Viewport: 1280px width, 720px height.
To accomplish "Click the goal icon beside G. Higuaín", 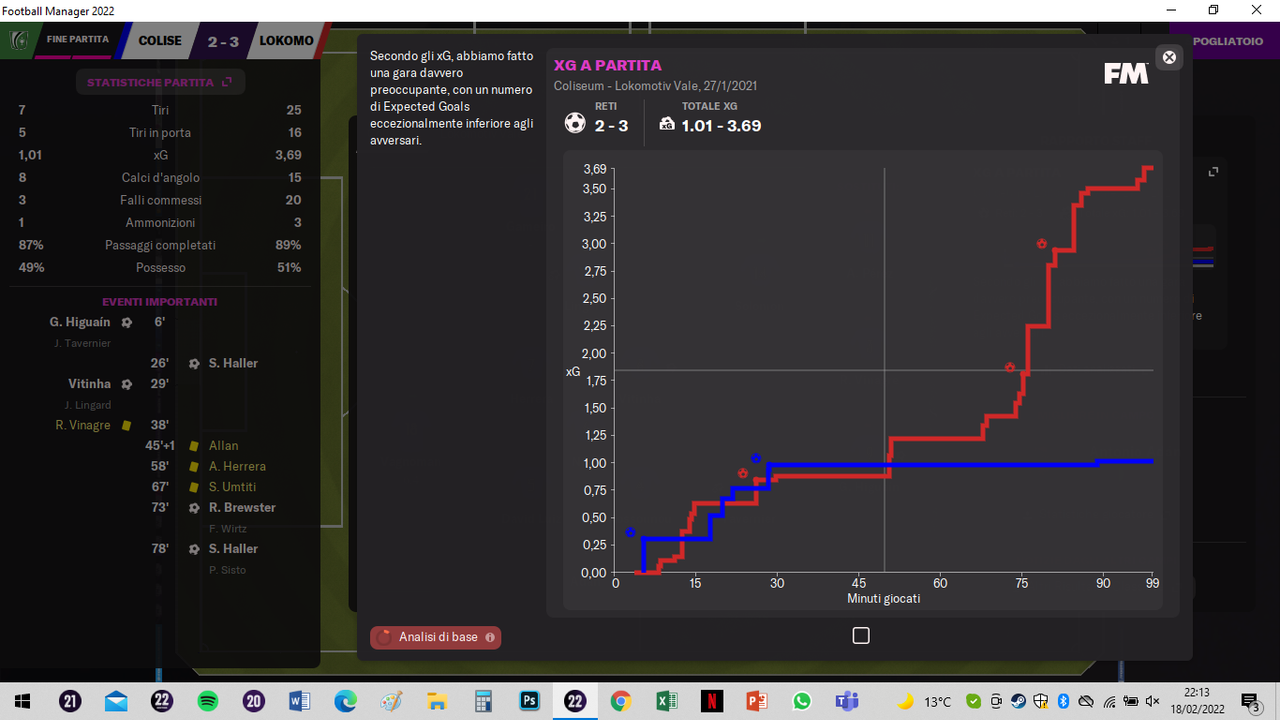I will click(x=127, y=322).
